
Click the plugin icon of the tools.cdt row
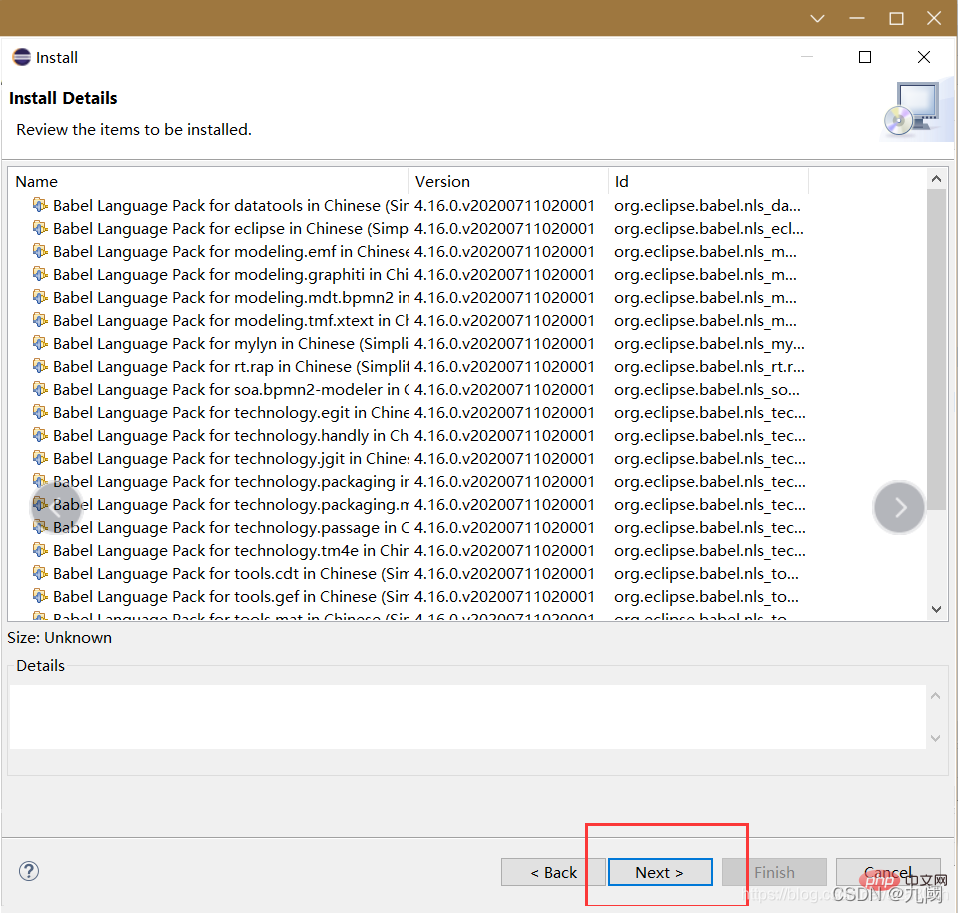point(40,573)
